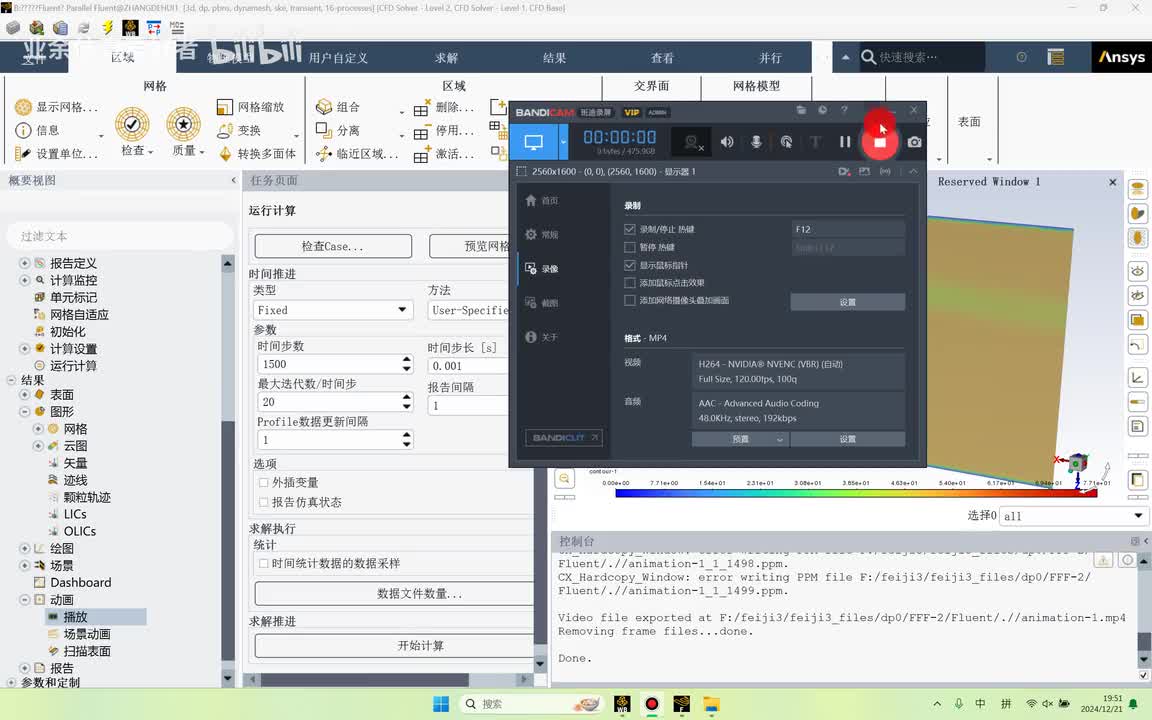This screenshot has height=720, width=1152.
Task: Click 临近区域 adjacency icon
Action: coord(324,154)
